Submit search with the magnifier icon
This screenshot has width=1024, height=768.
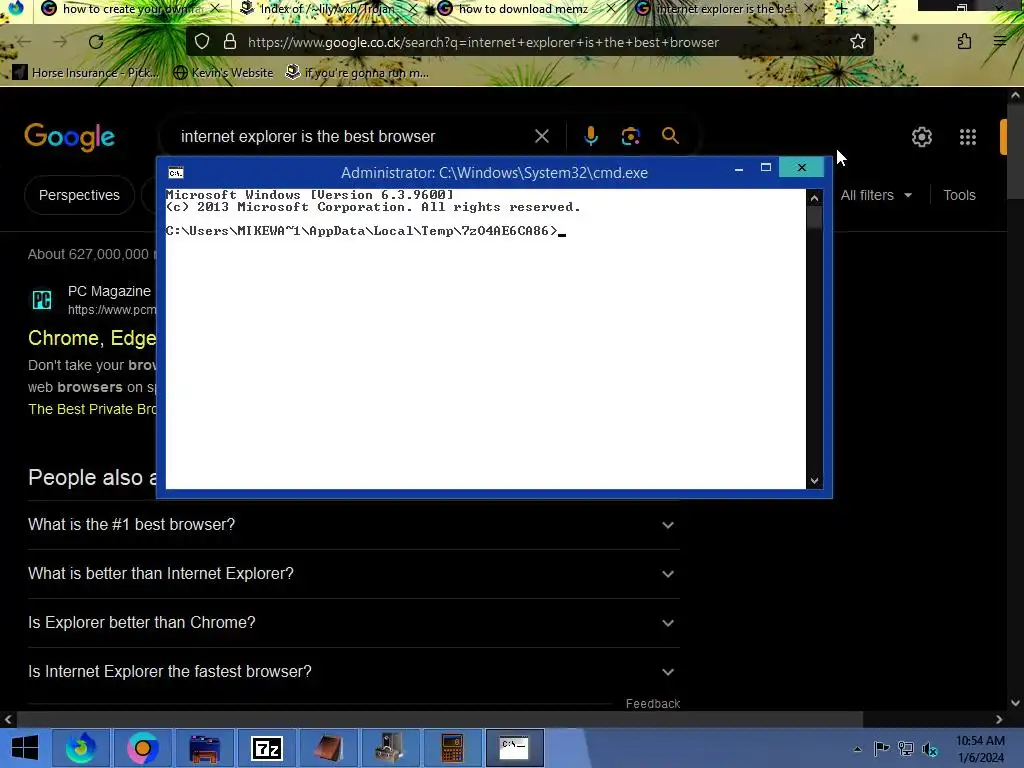pos(670,135)
